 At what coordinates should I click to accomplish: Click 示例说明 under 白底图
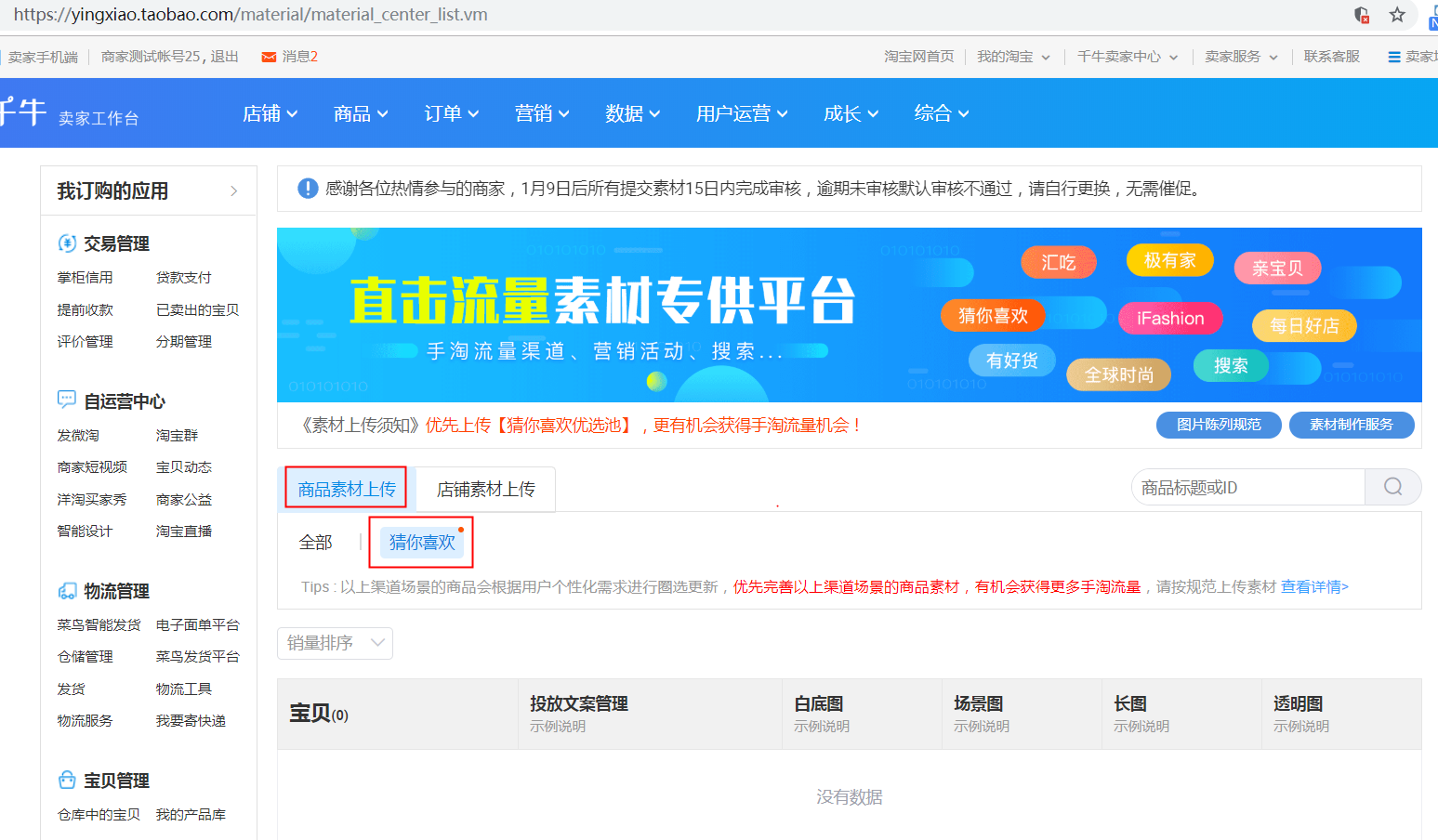click(x=822, y=727)
